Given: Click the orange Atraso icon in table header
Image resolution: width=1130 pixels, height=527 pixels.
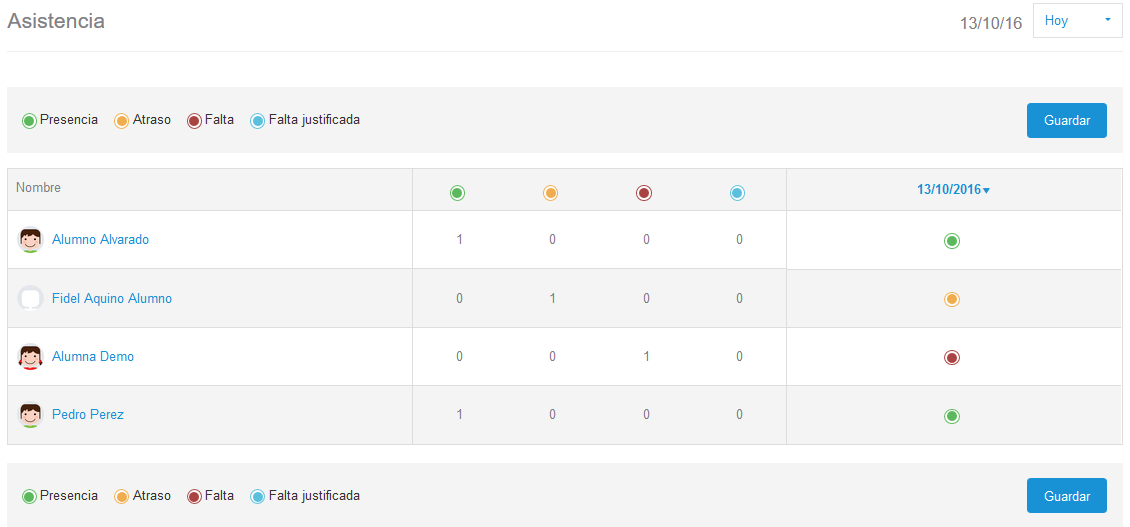Looking at the screenshot, I should [550, 193].
